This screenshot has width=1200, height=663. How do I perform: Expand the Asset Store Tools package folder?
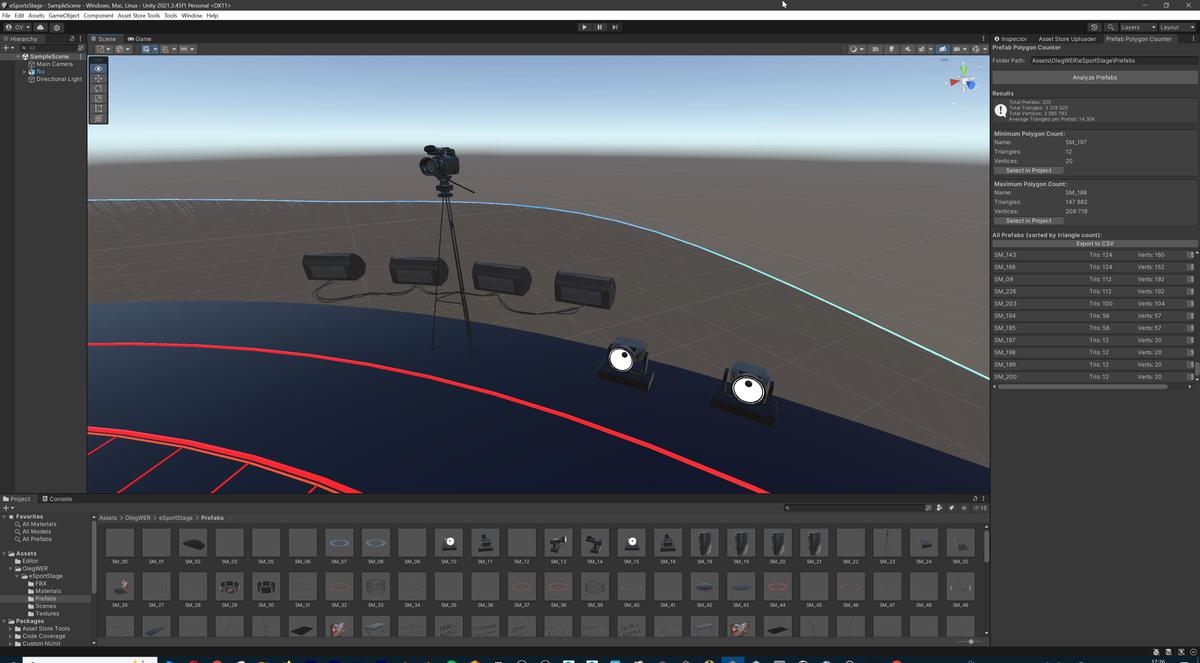click(x=11, y=629)
